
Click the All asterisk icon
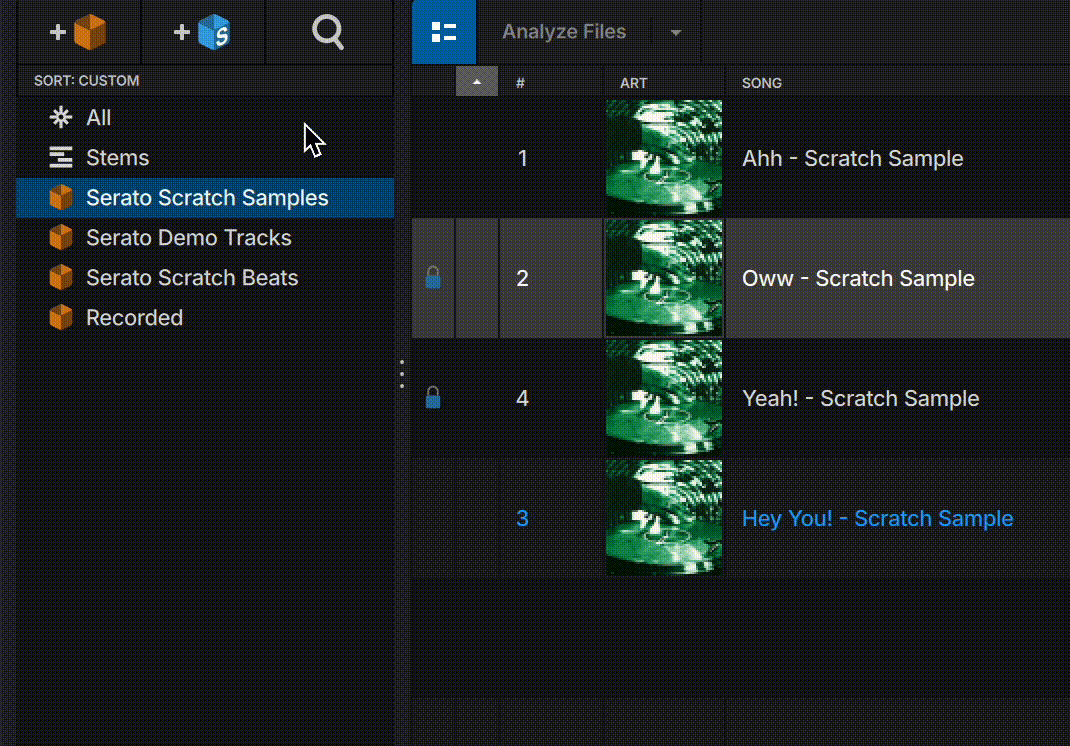[x=61, y=117]
